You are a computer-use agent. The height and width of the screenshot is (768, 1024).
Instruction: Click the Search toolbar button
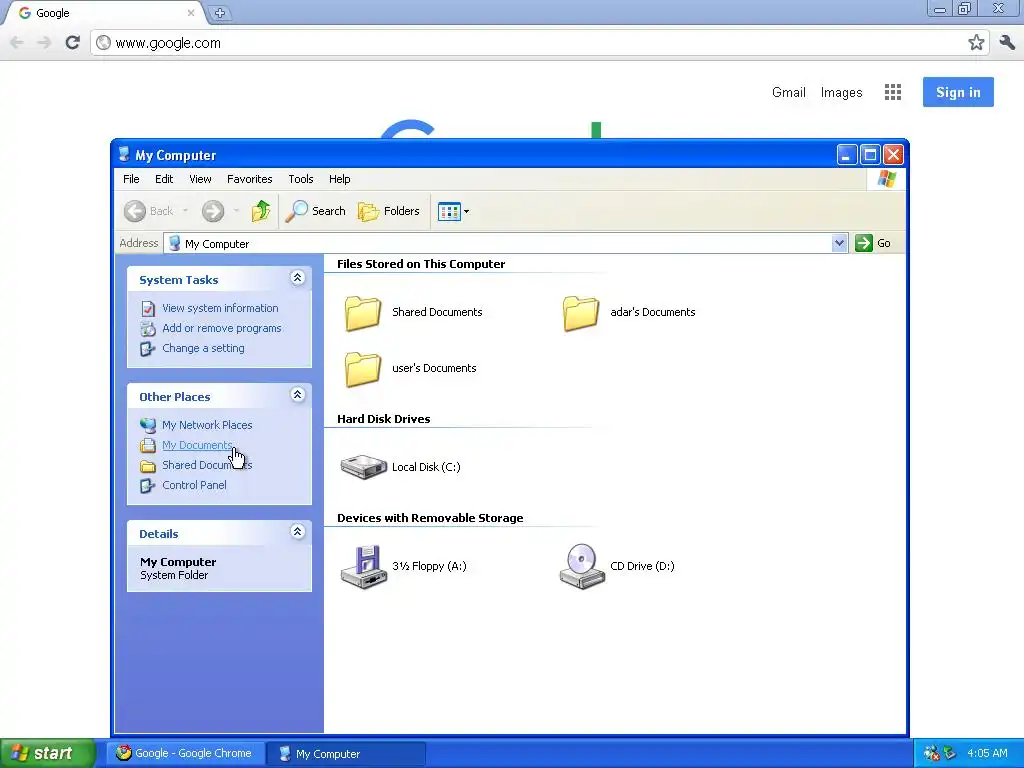315,211
